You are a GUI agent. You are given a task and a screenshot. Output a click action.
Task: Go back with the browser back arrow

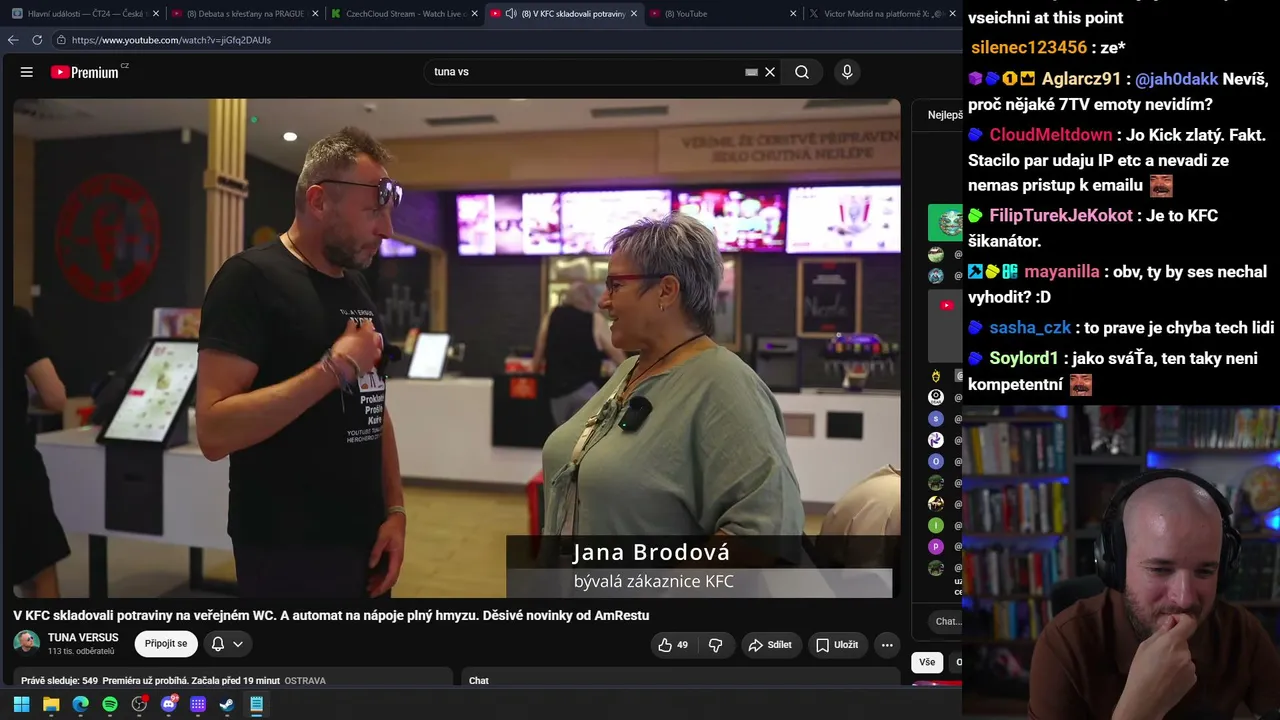[x=13, y=40]
